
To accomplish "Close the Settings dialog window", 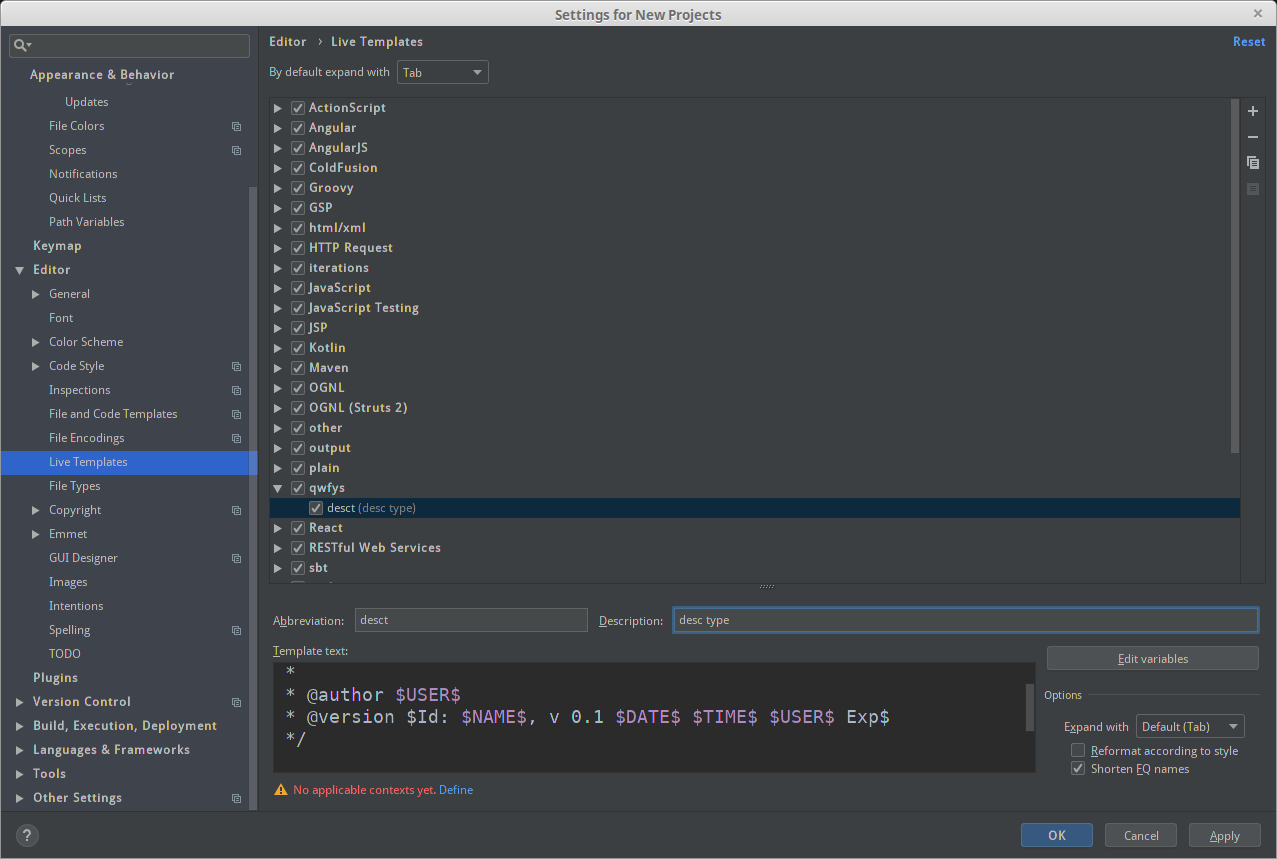I will (x=1257, y=13).
